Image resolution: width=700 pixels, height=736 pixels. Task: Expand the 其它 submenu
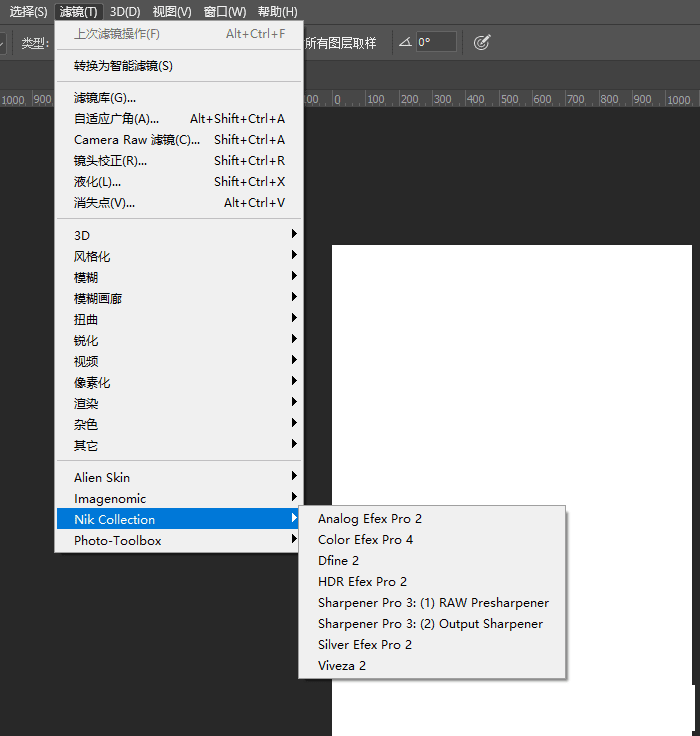tap(179, 445)
